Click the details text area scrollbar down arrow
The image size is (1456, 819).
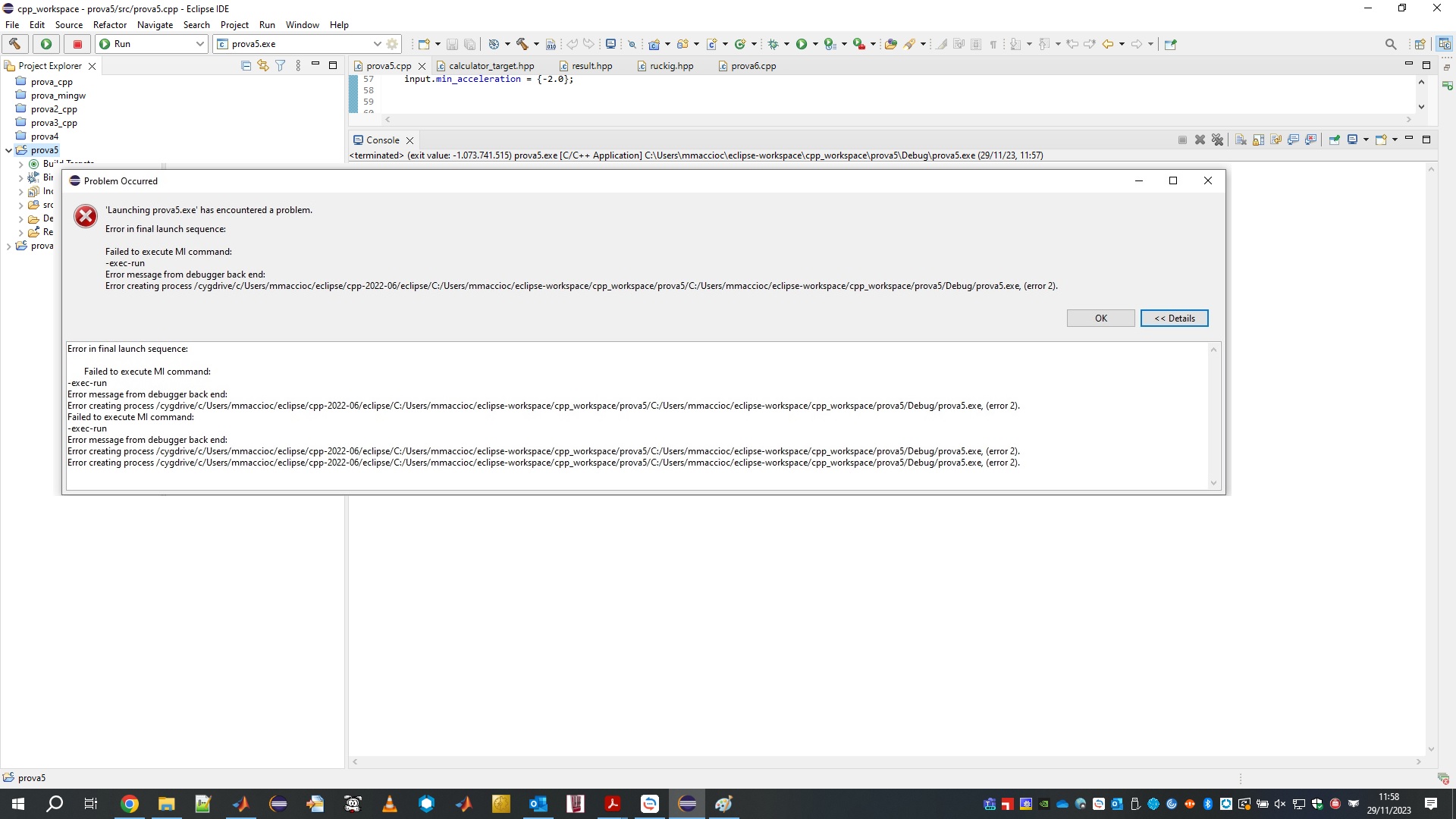[1213, 483]
